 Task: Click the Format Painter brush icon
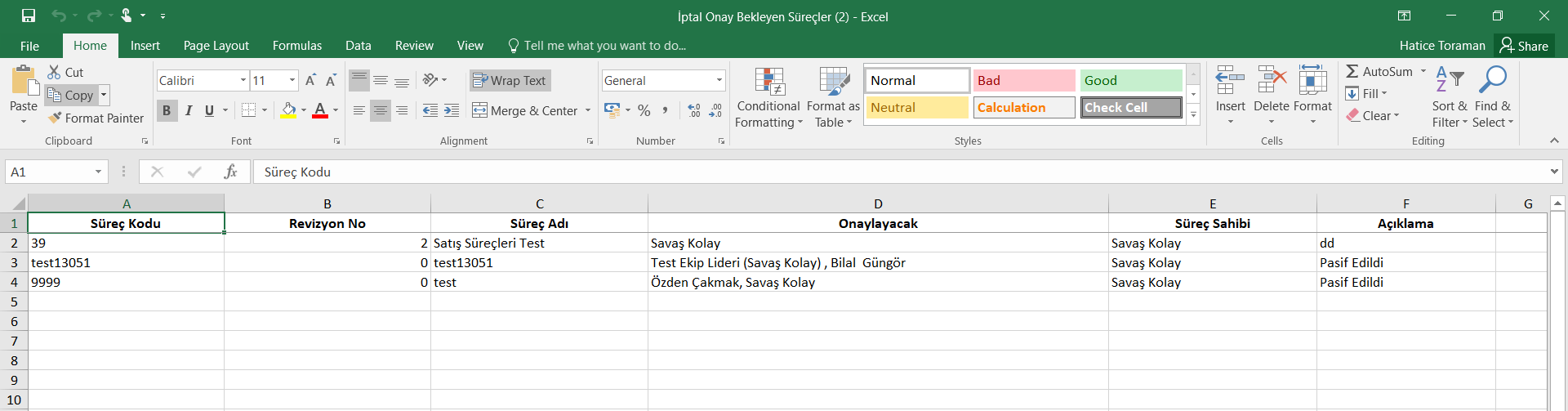(x=55, y=118)
